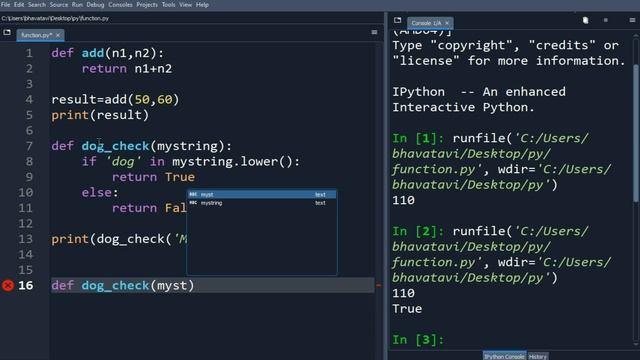Image resolution: width=640 pixels, height=360 pixels.
Task: Open the Help menu
Action: tap(202, 4)
